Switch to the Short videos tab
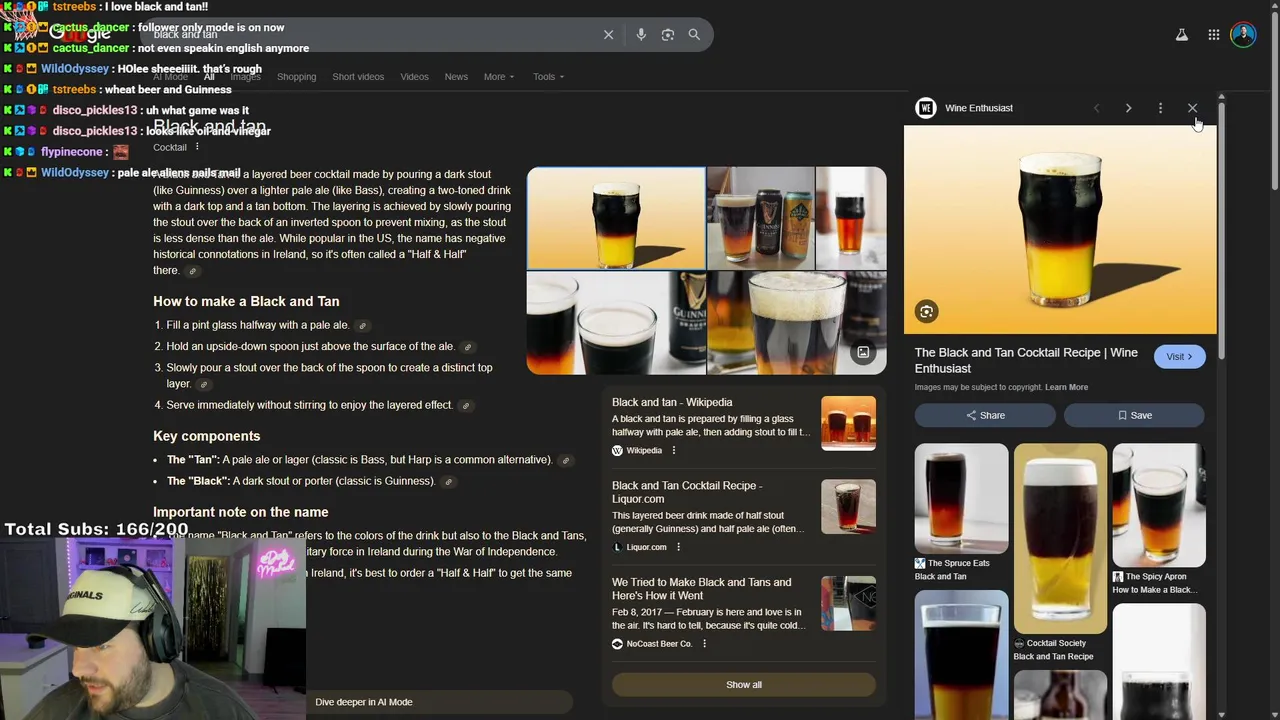 point(358,77)
